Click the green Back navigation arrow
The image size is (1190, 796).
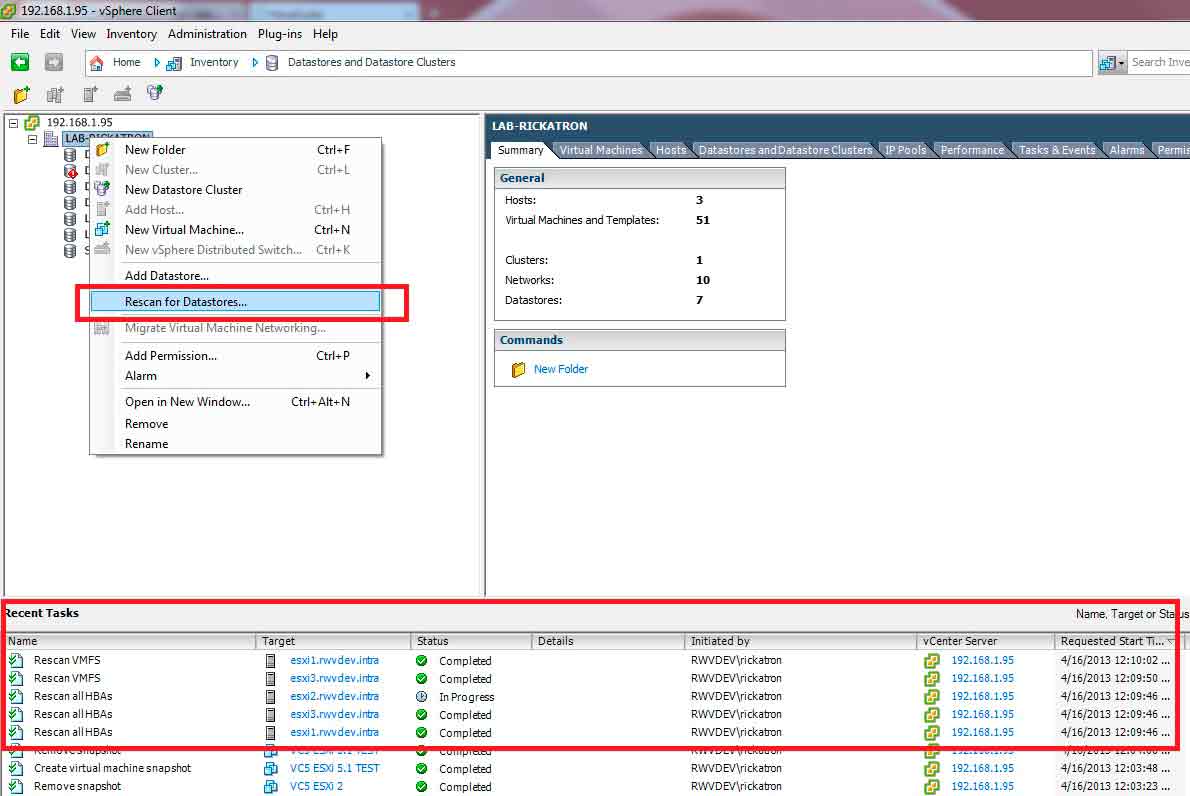coord(20,62)
